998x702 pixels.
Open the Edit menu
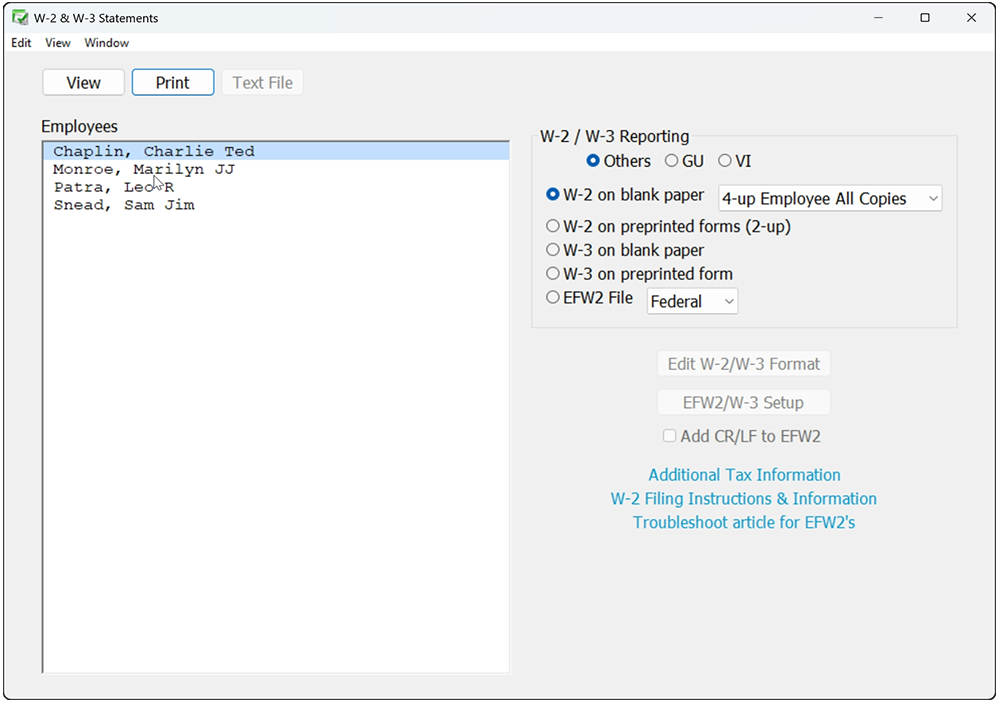[x=21, y=43]
